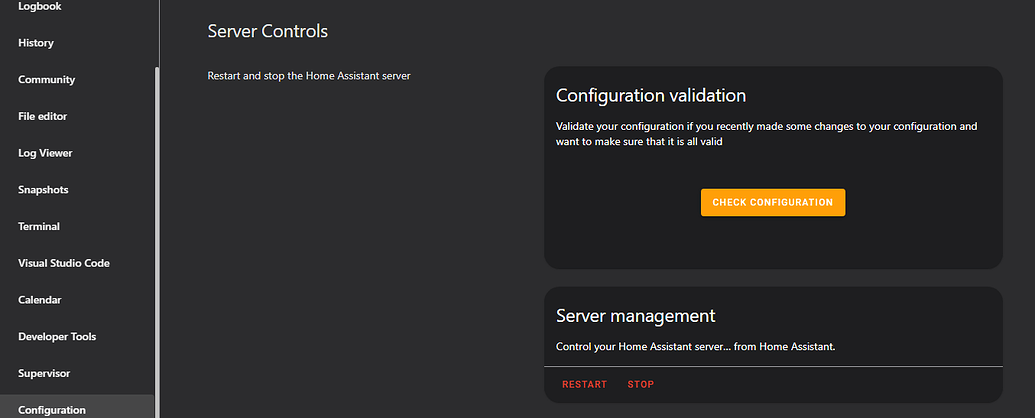Go to the Supervisor page
This screenshot has width=1035, height=418.
point(44,373)
